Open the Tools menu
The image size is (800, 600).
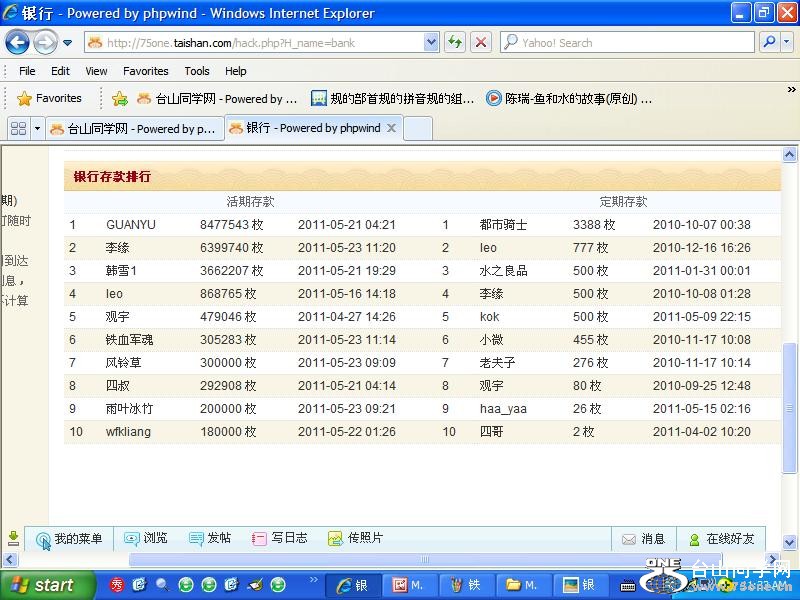coord(197,71)
